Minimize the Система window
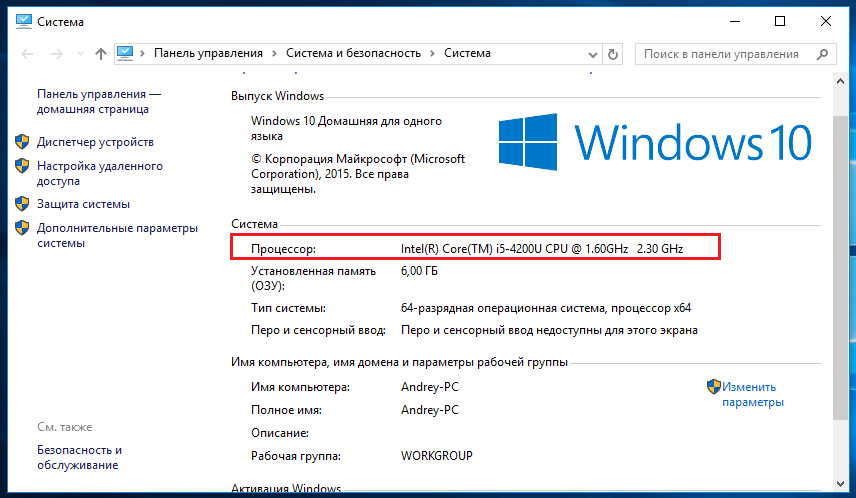 tap(735, 21)
